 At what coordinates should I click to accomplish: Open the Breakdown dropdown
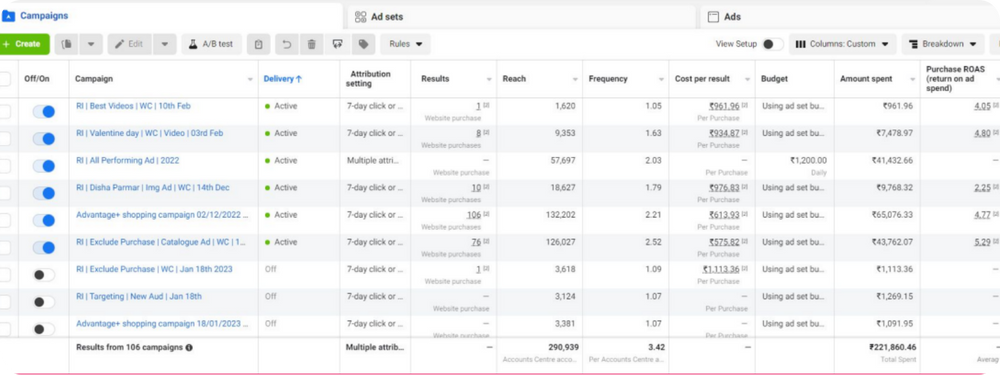click(x=943, y=44)
